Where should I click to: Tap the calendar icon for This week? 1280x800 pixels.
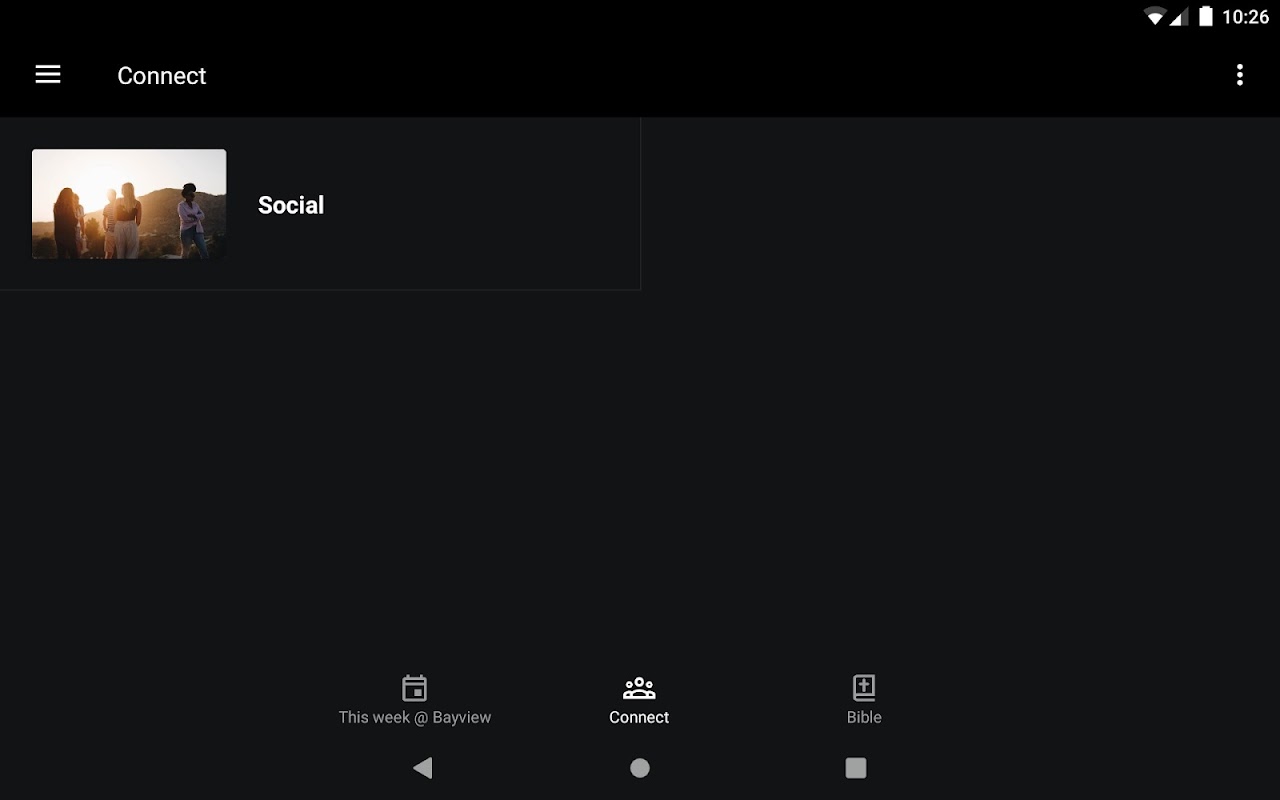point(414,688)
